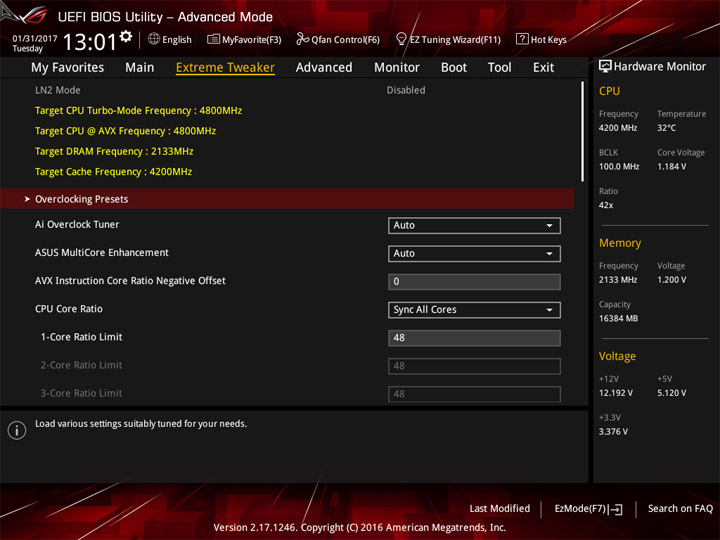Open the My Favorites tab

68,68
